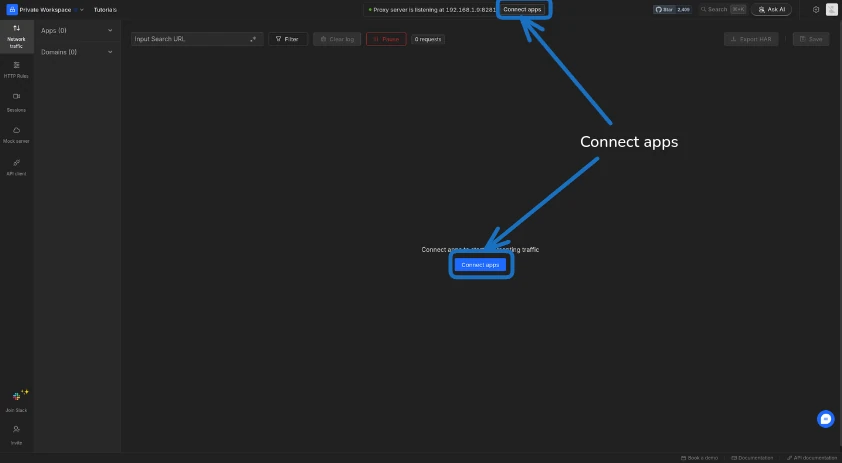Image resolution: width=842 pixels, height=463 pixels.
Task: Click the blue Connect apps button
Action: [480, 265]
